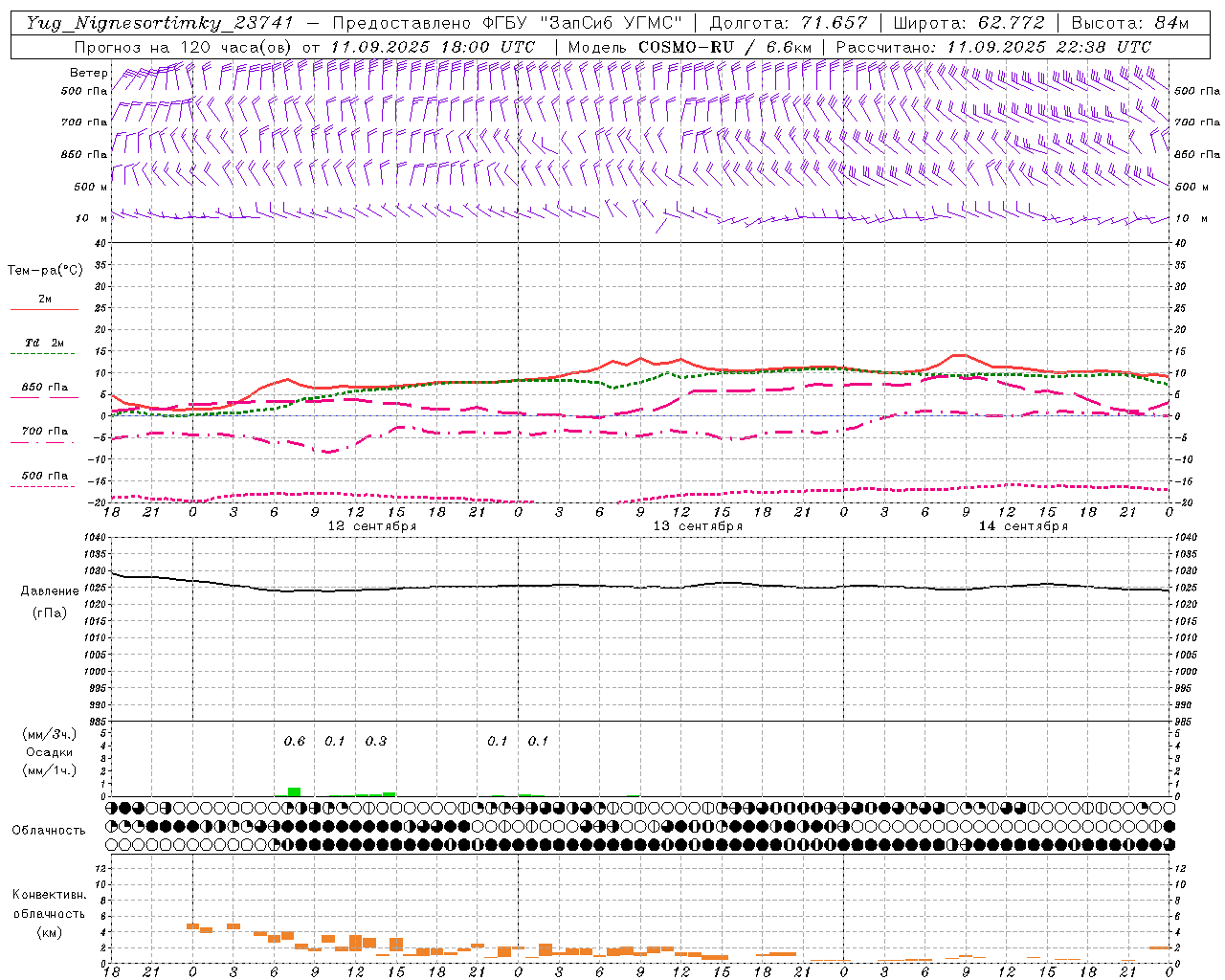This screenshot has height=980, width=1225.
Task: Click the (мм/3ч.) units label
Action: 50,734
